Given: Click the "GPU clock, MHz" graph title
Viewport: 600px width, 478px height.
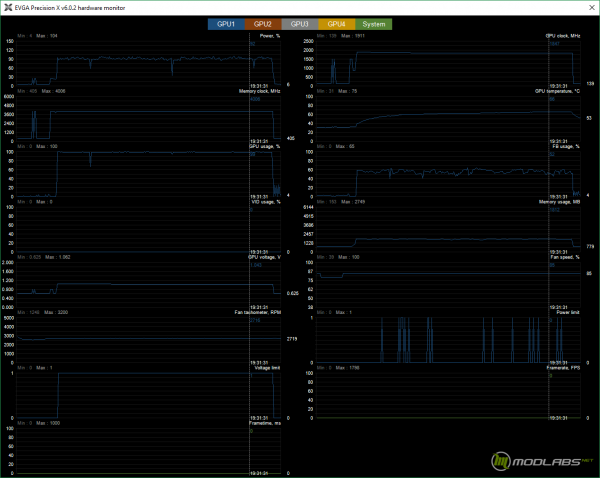Looking at the screenshot, I should coord(562,36).
